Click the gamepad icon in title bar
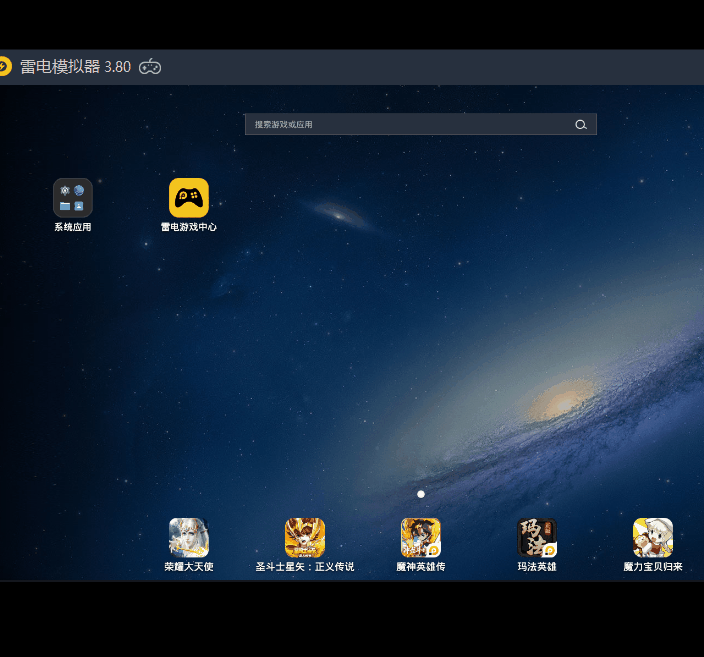 [150, 67]
